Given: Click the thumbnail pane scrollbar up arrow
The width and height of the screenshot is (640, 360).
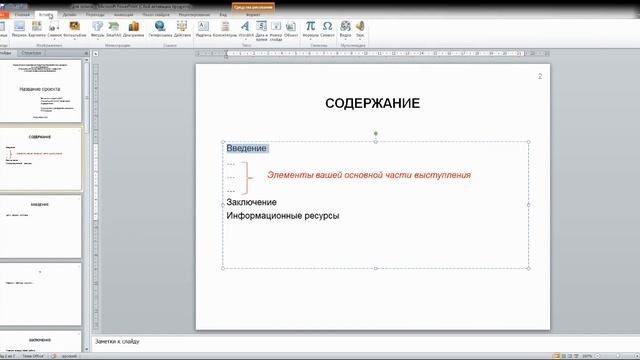Looking at the screenshot, I should (x=87, y=60).
